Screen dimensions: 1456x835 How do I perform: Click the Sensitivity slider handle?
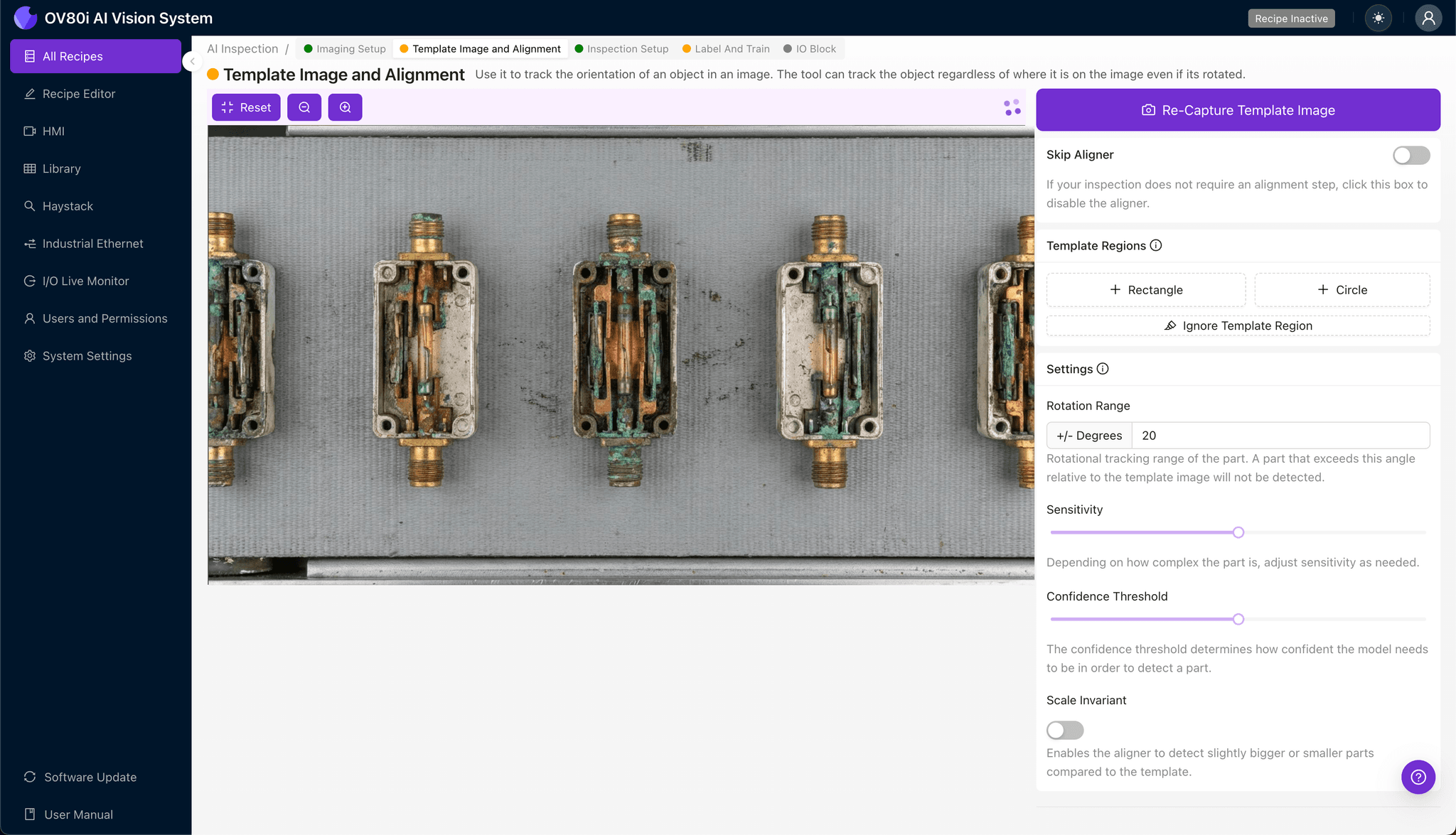[x=1238, y=532]
